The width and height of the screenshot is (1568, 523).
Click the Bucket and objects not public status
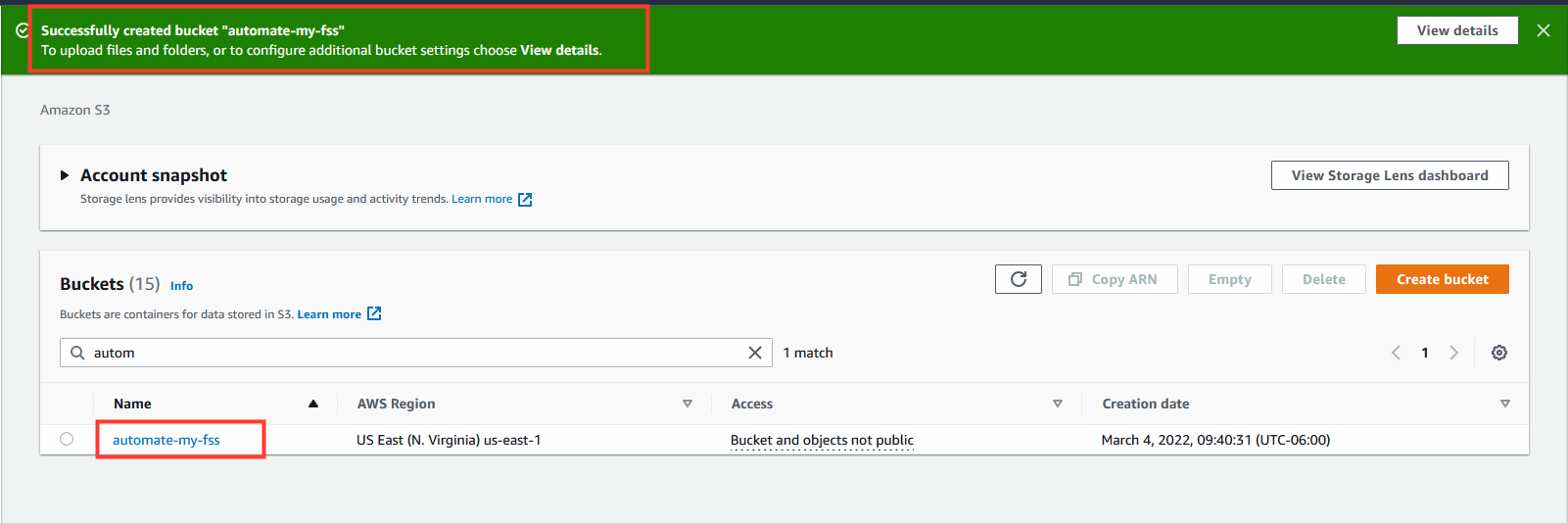(x=822, y=440)
